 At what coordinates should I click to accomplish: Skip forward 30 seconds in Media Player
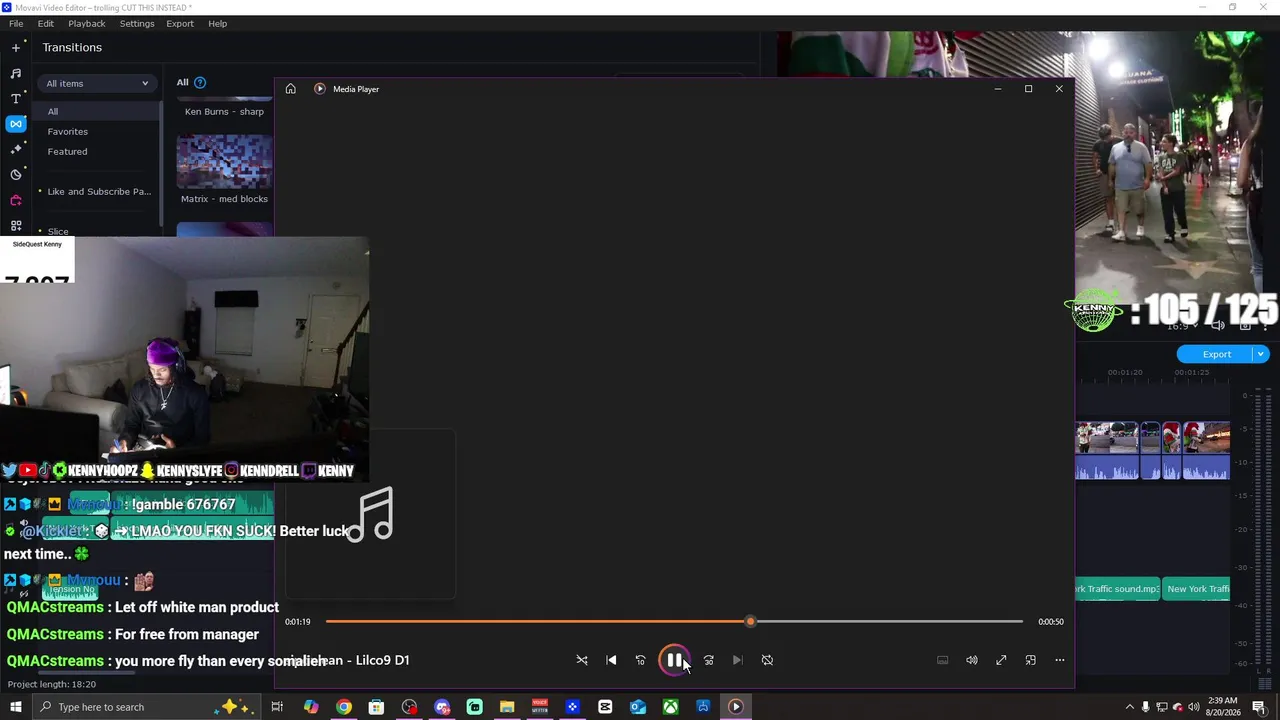coord(709,660)
